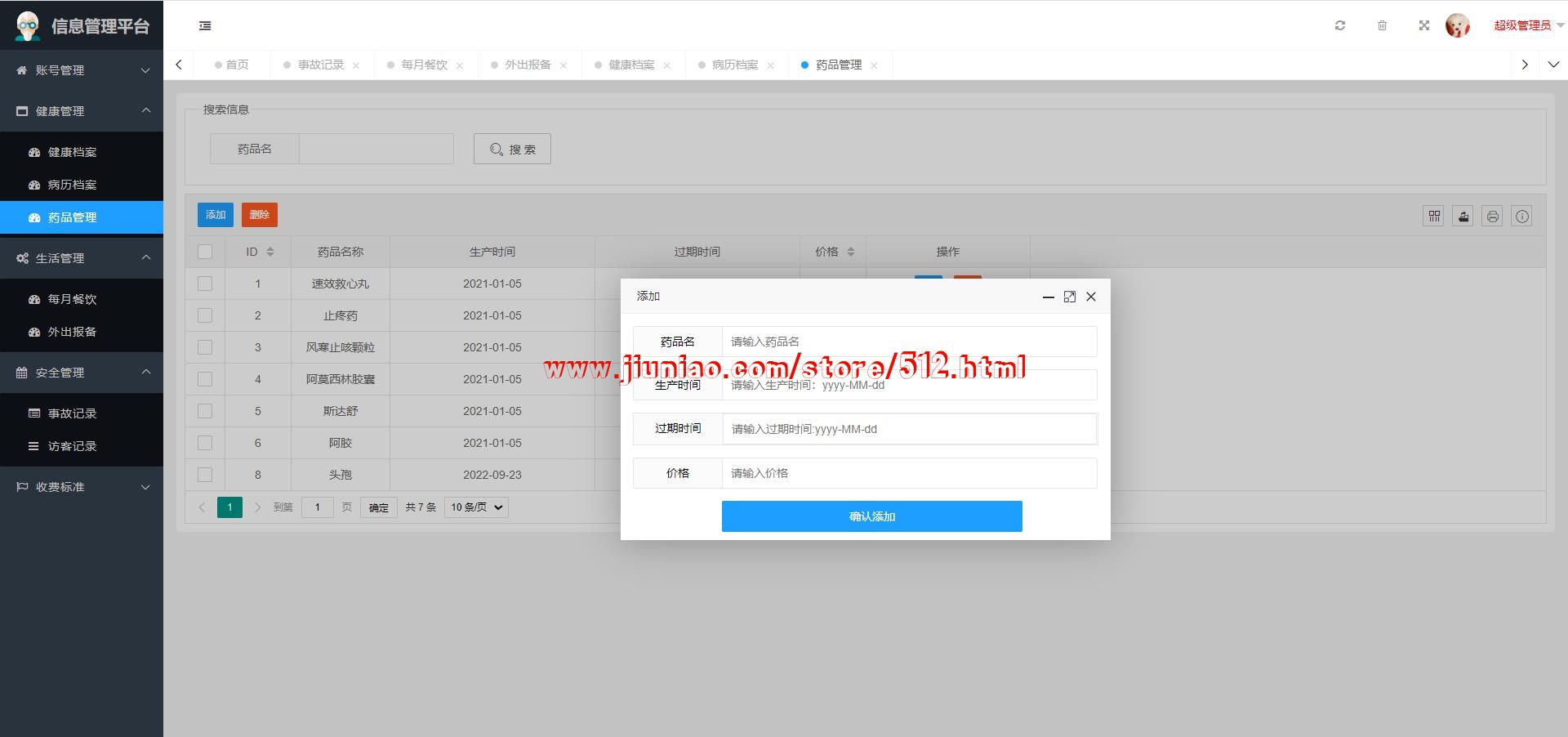The image size is (1568, 737).
Task: Click the red 删除 button above table
Action: coord(260,215)
